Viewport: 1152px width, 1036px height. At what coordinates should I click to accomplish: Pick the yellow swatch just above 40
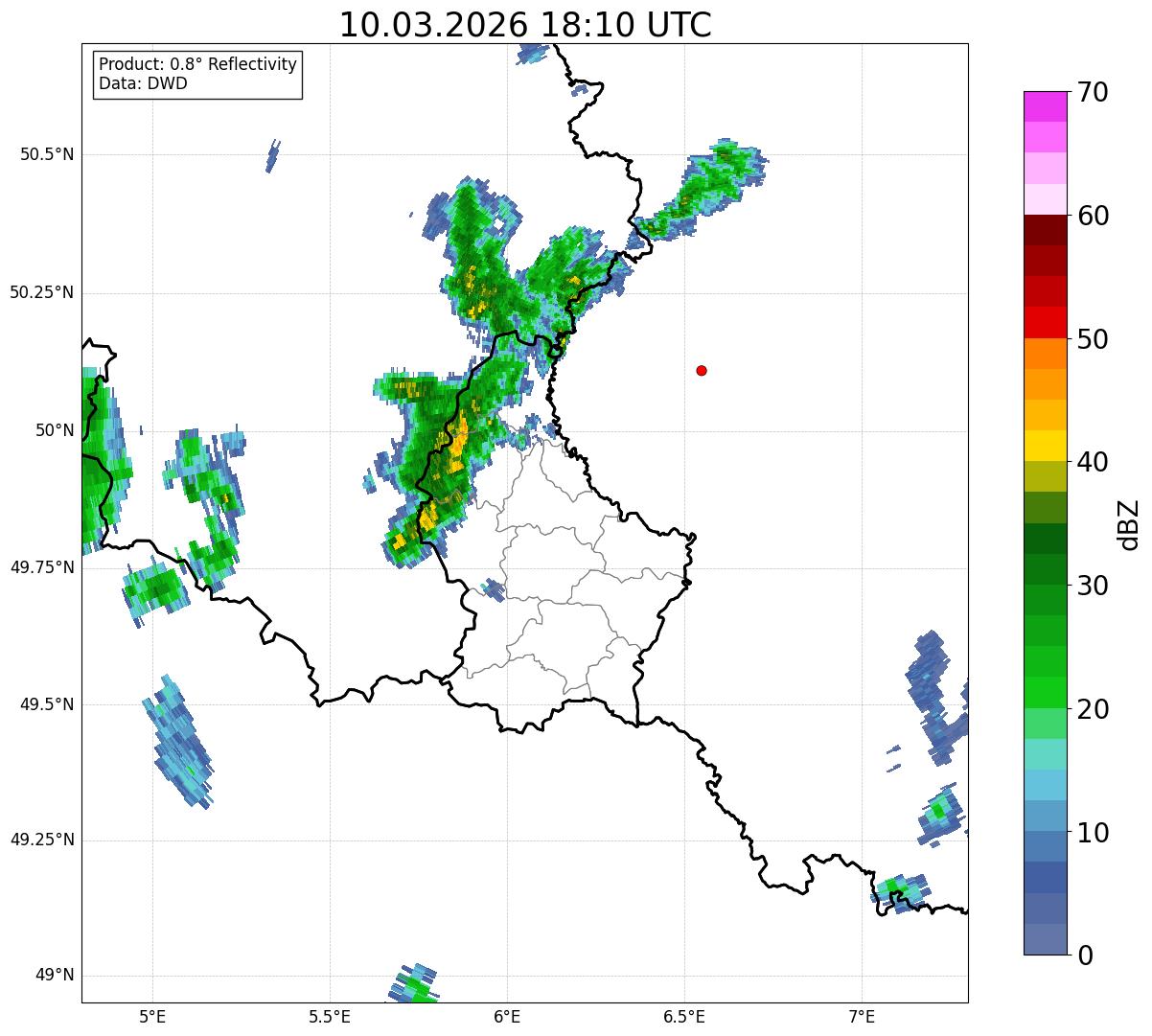tap(1046, 446)
